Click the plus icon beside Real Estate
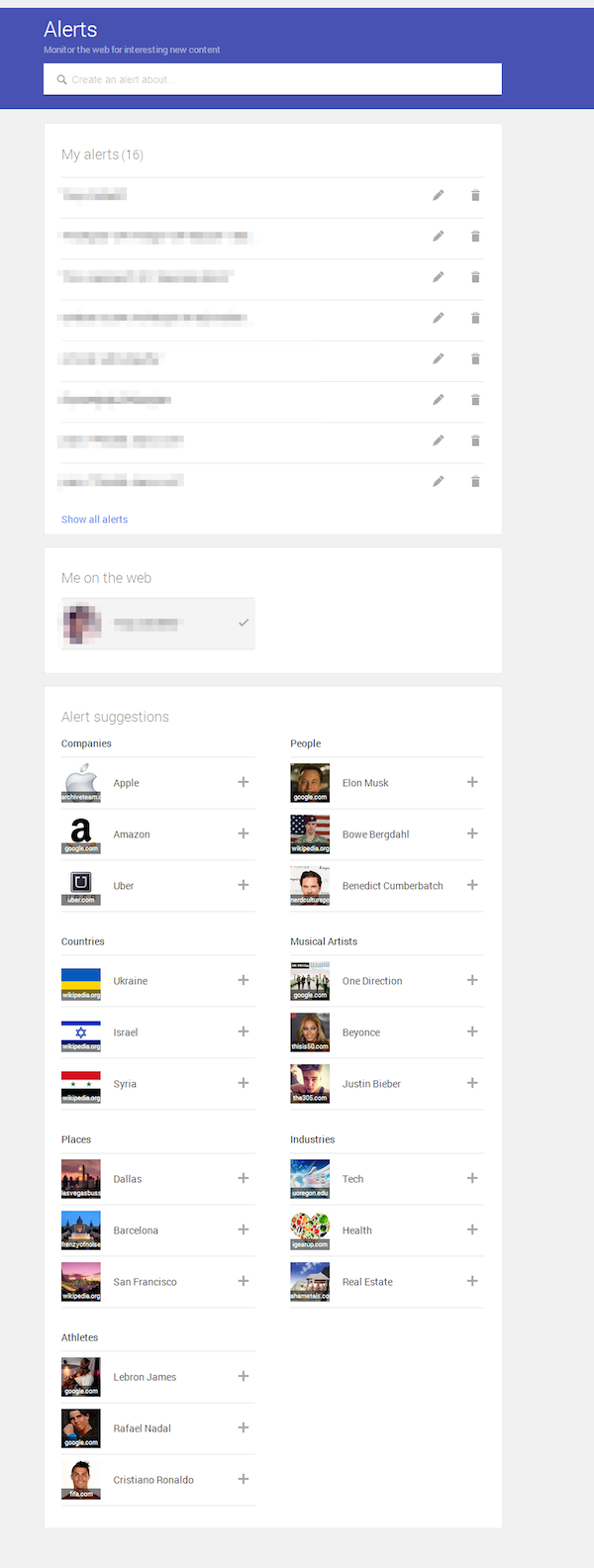The image size is (594, 1568). tap(472, 1281)
